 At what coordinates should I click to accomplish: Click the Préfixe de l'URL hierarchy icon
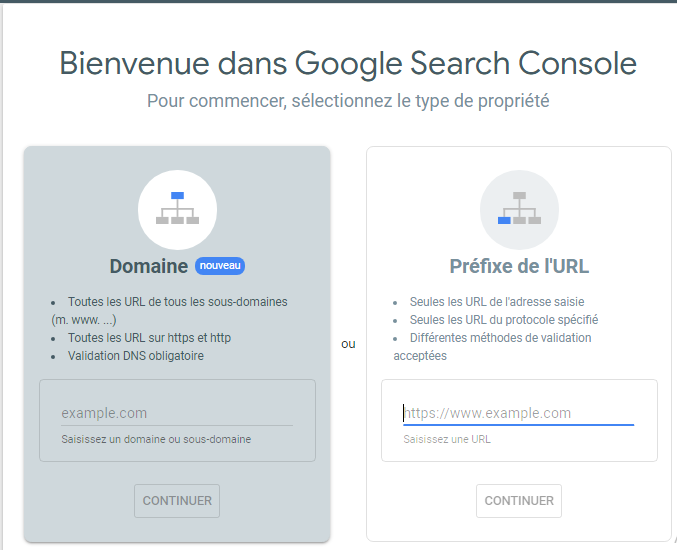(x=519, y=209)
